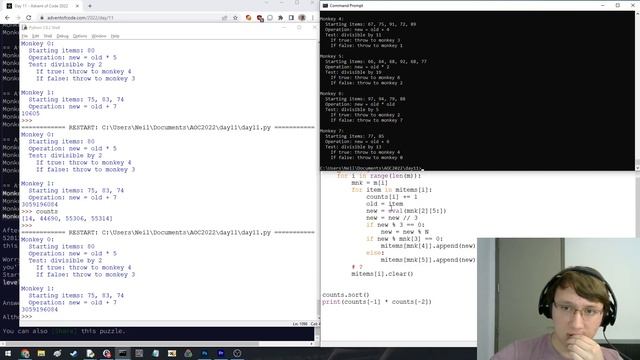
Task: Open the File menu in Python Shell
Action: coord(24,36)
